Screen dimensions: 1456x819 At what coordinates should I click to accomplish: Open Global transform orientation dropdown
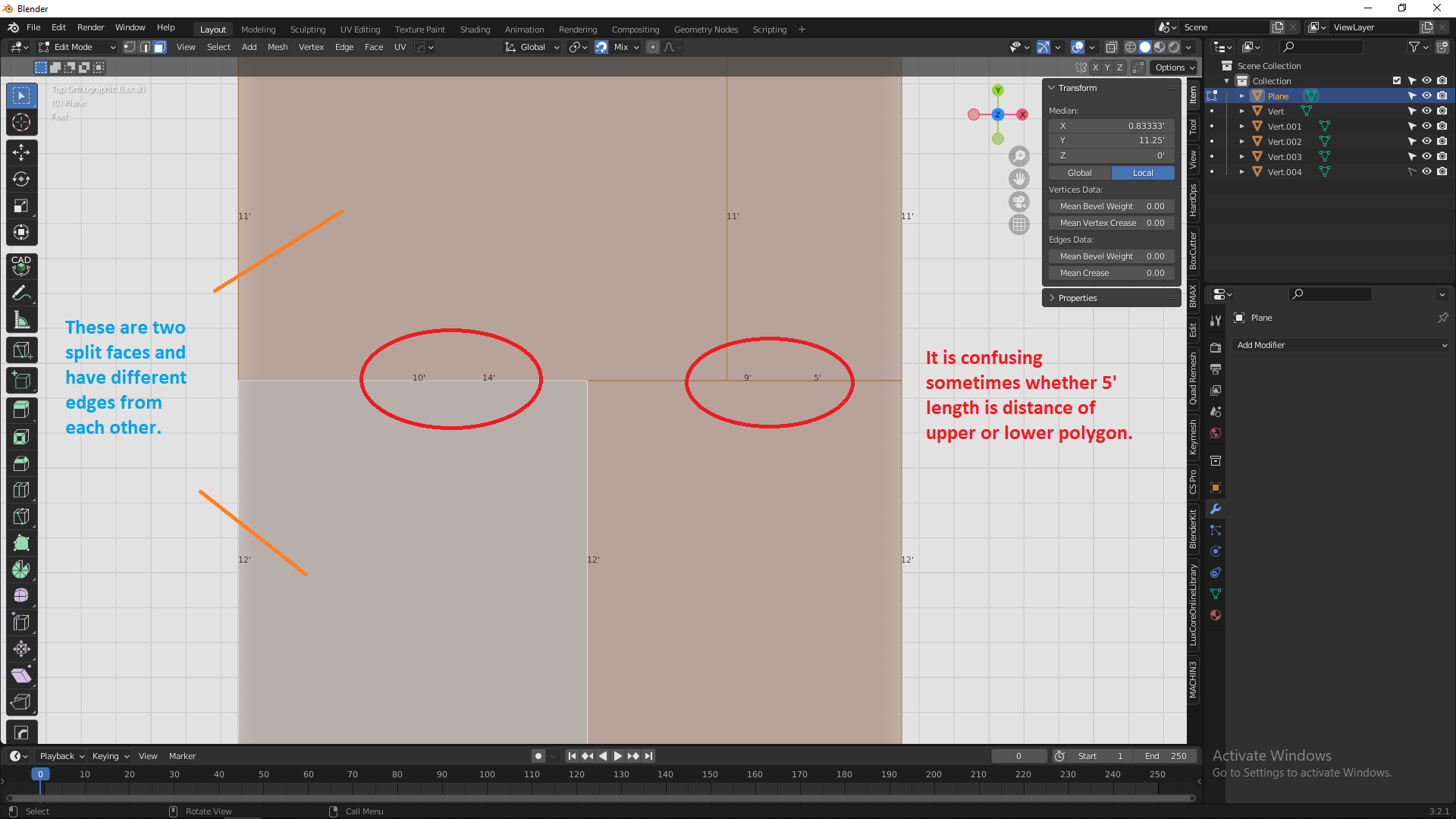[532, 47]
